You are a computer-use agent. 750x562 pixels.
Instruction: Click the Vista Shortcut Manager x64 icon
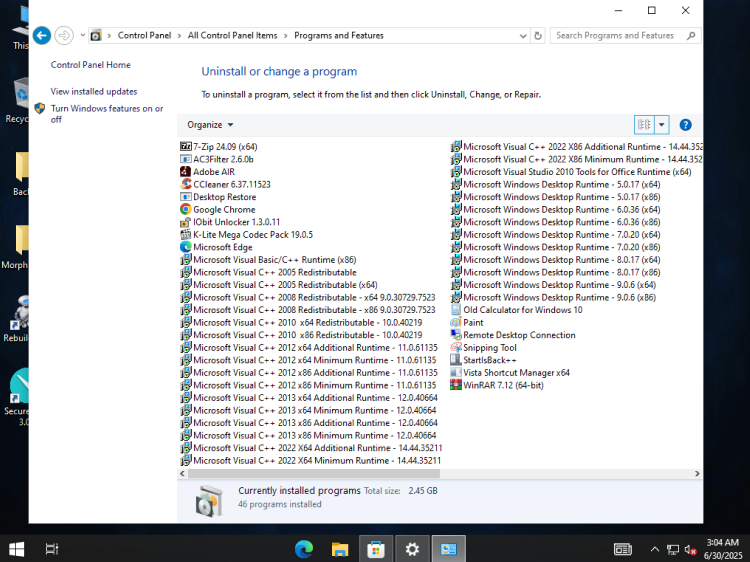click(x=456, y=373)
